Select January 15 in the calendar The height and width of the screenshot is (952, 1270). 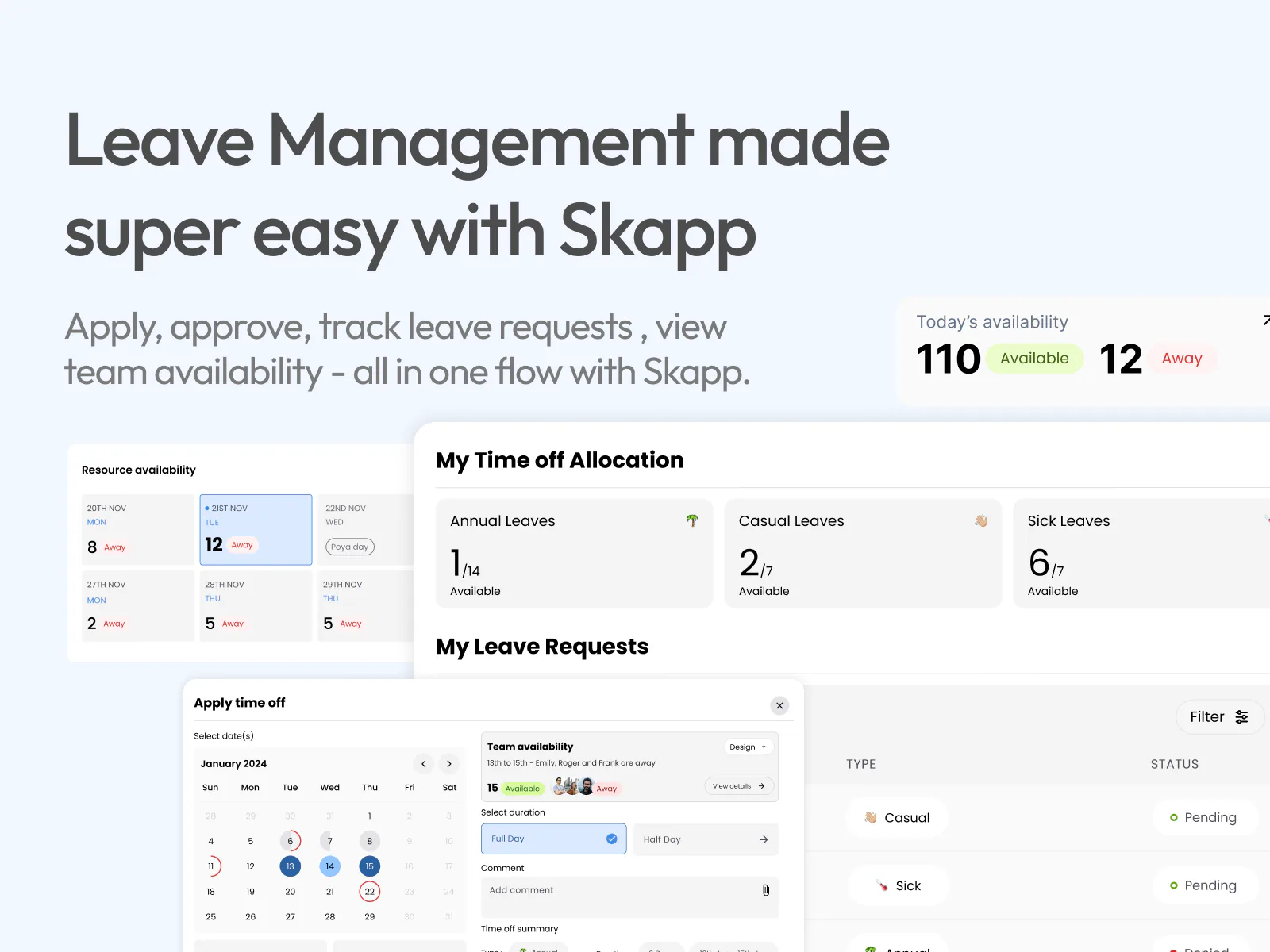point(369,866)
